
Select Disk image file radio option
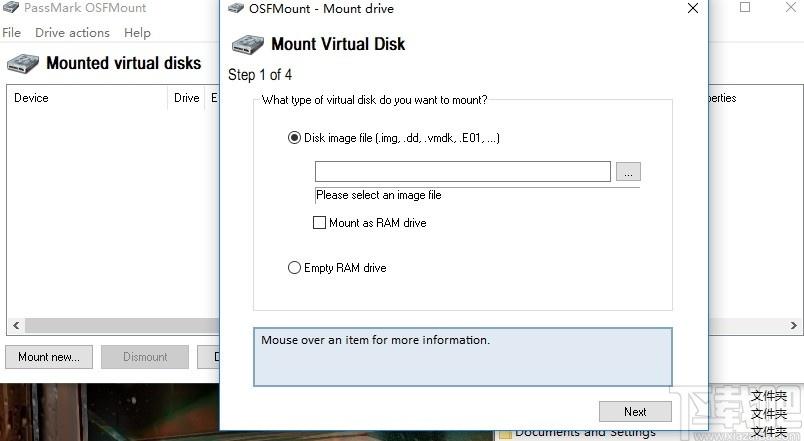pos(294,138)
